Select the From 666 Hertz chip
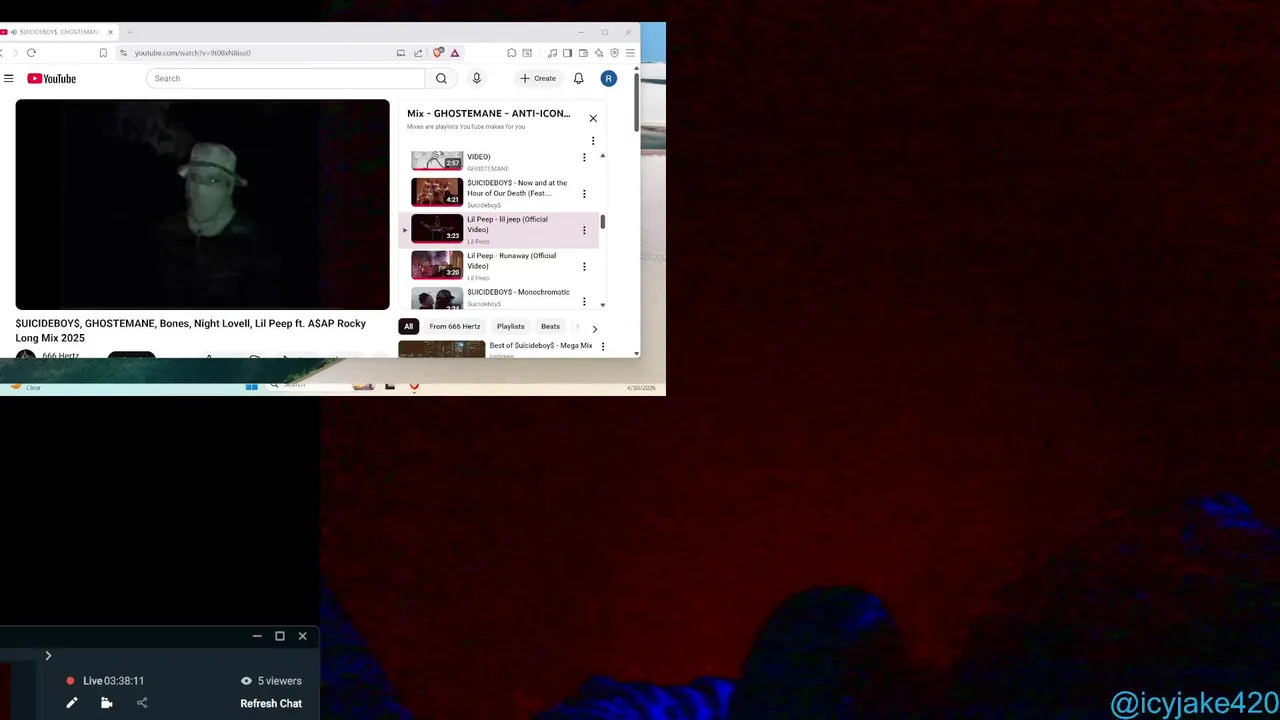1280x720 pixels. [455, 326]
